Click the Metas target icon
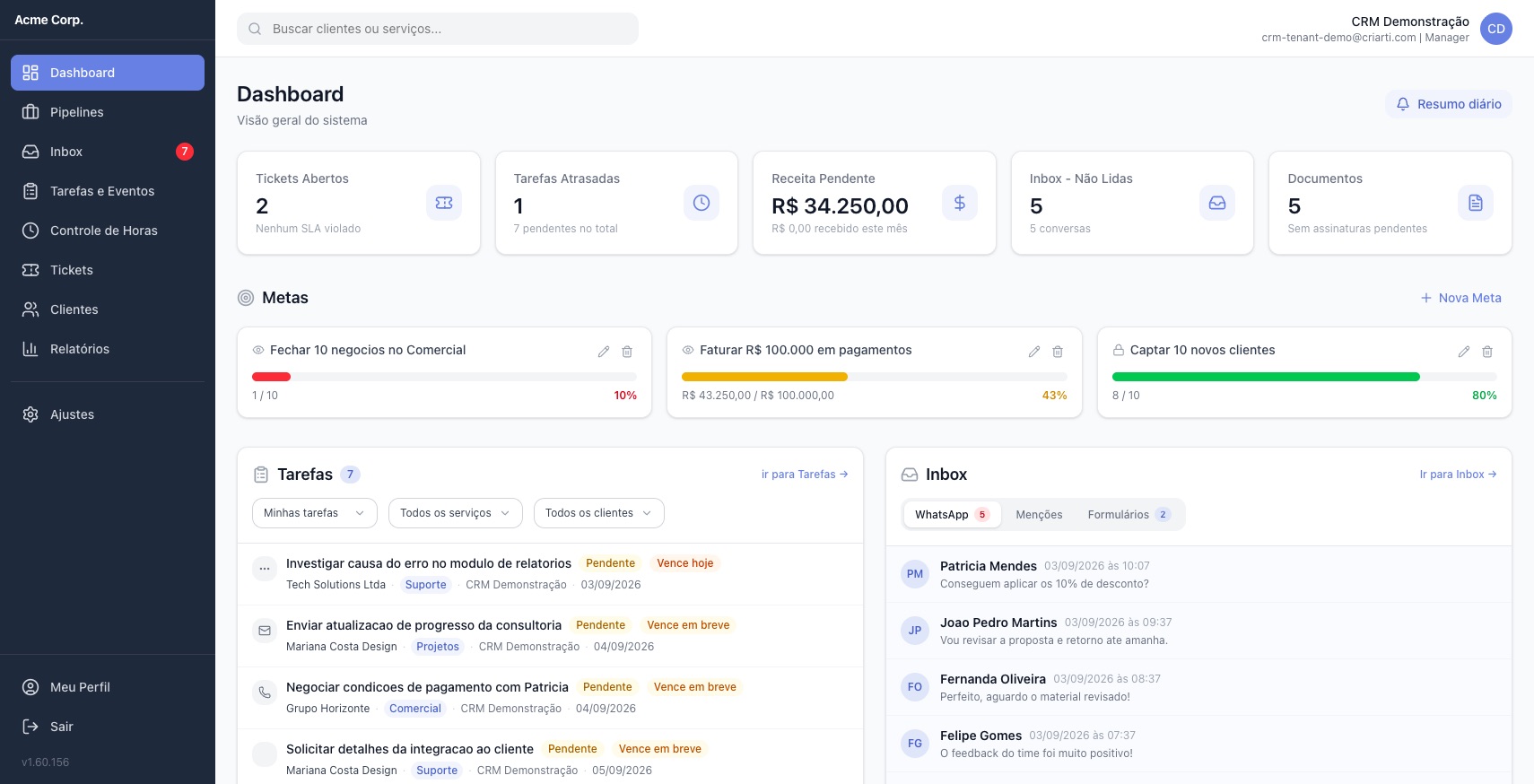This screenshot has width=1534, height=784. (x=246, y=298)
